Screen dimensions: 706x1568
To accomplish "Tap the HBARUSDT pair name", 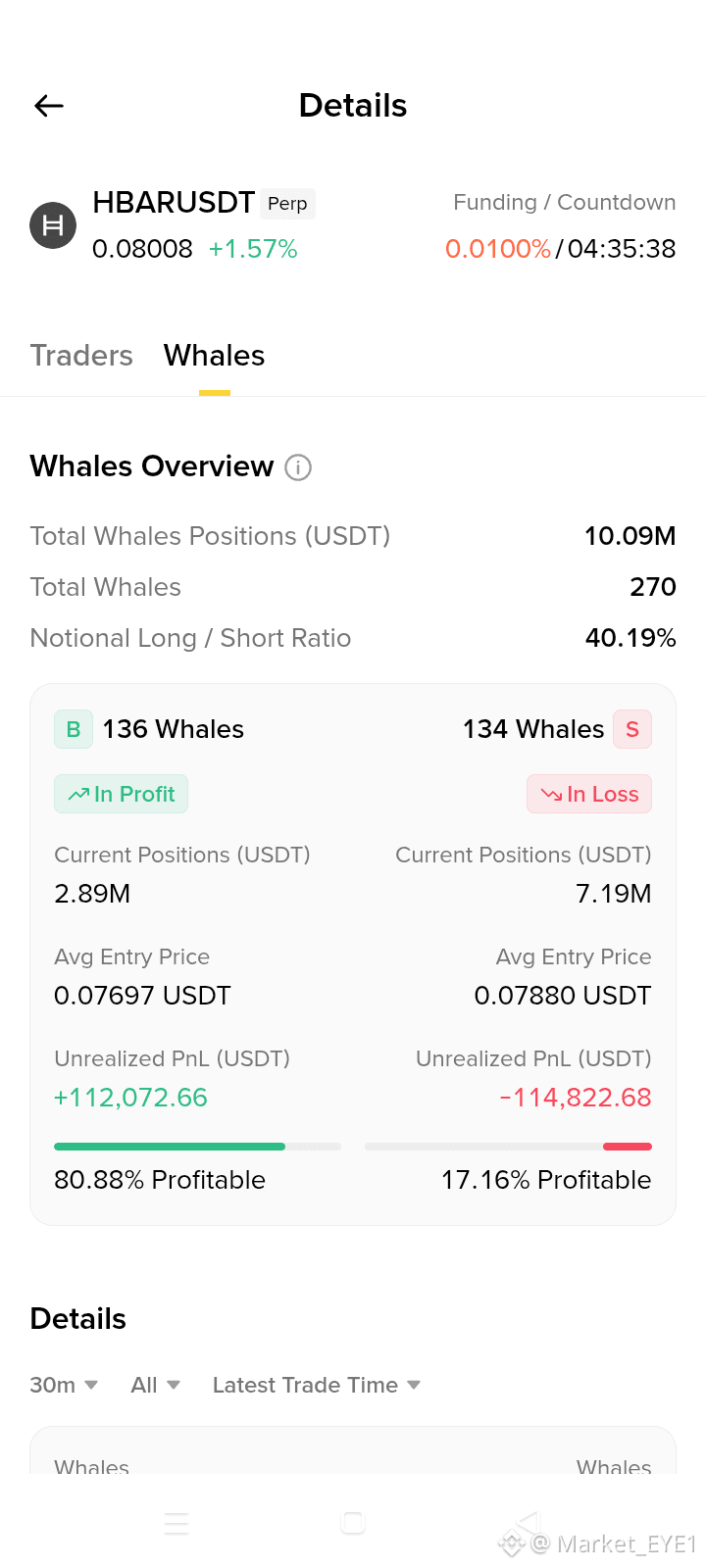I will (174, 203).
